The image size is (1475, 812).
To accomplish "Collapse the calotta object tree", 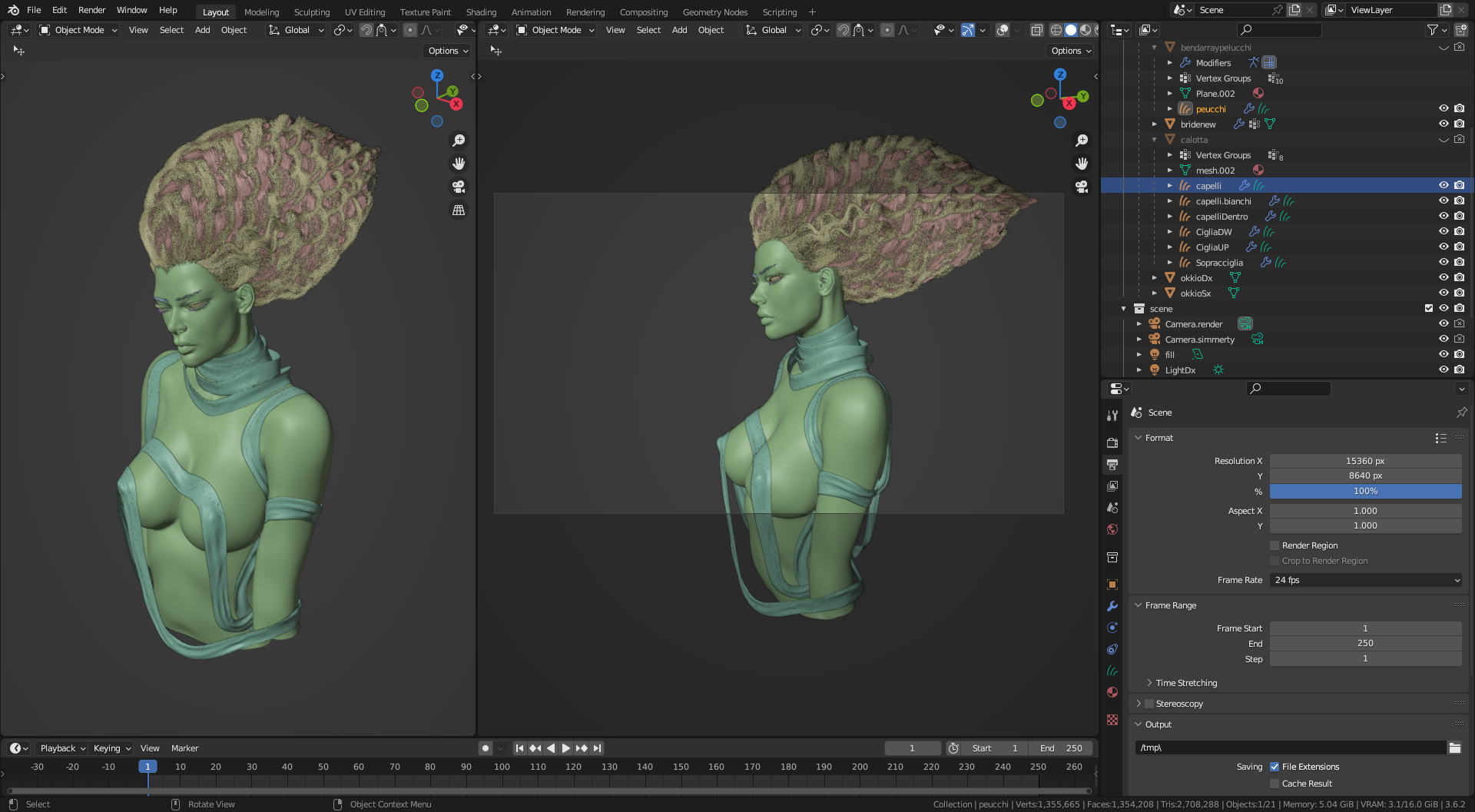I will coord(1155,140).
